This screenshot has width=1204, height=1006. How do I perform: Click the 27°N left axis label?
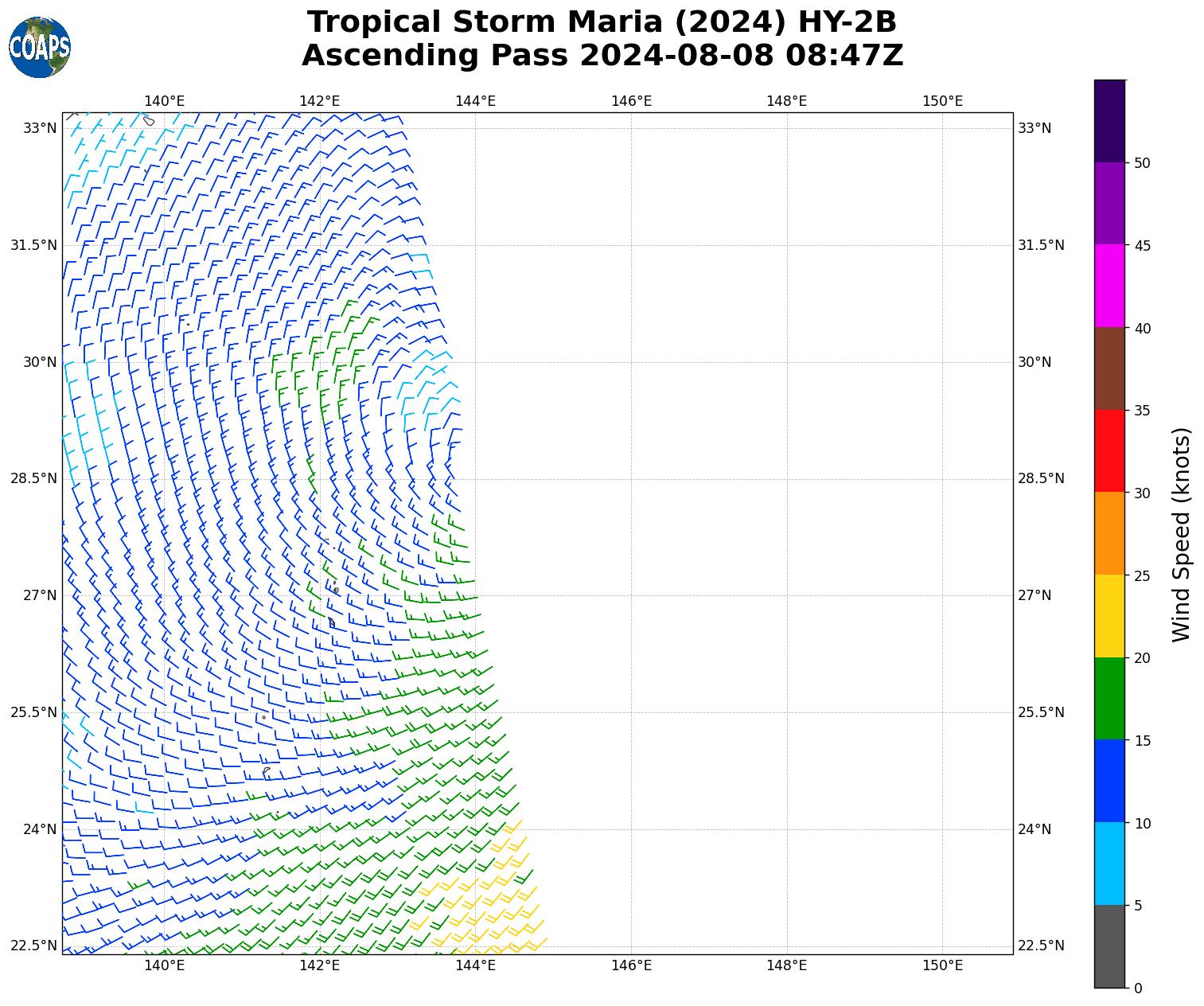(39, 595)
